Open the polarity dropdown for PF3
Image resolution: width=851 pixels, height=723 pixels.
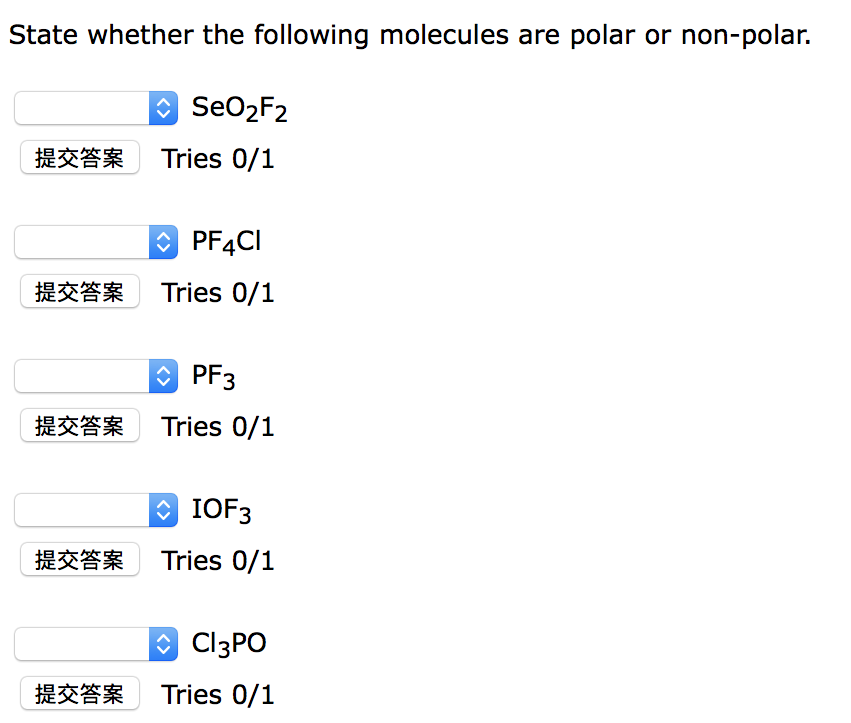(96, 376)
